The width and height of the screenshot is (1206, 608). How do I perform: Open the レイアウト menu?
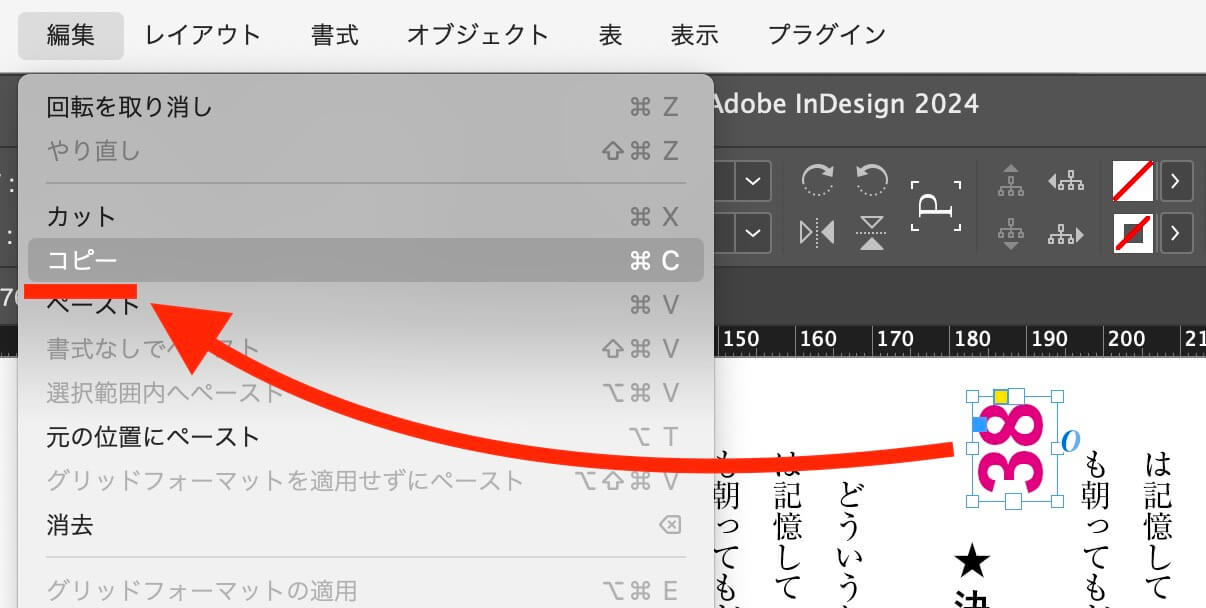[202, 35]
